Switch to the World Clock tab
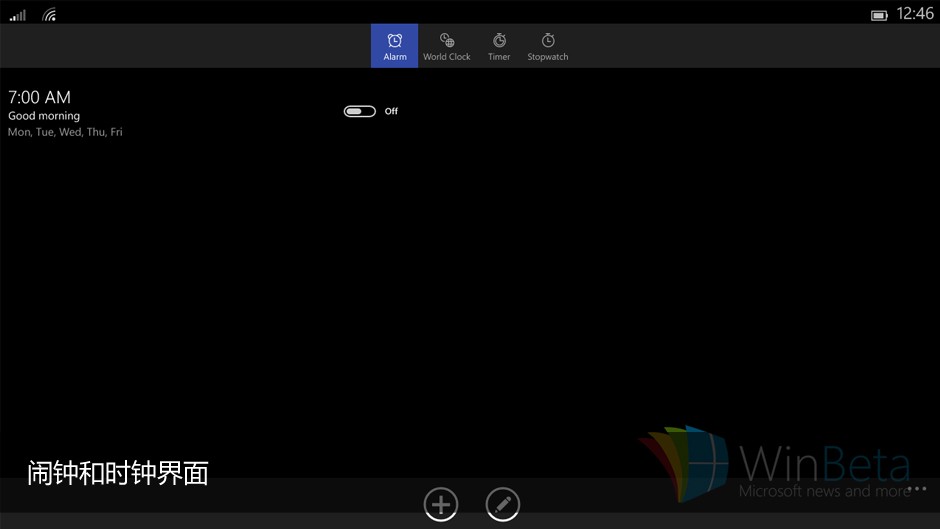This screenshot has width=940, height=529. click(447, 46)
